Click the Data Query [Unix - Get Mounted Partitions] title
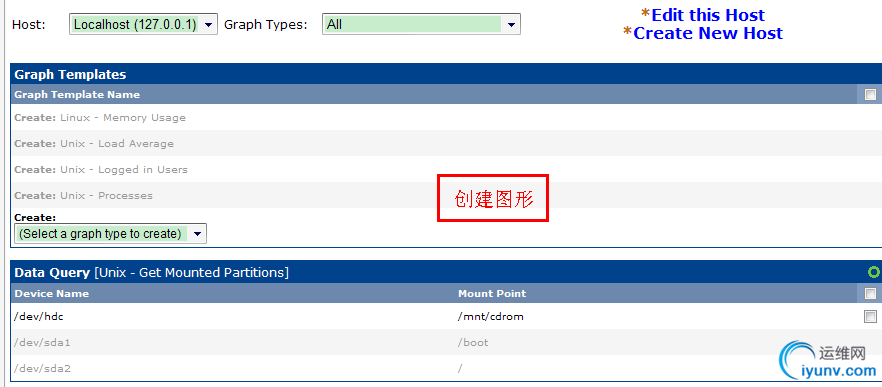 tap(151, 272)
